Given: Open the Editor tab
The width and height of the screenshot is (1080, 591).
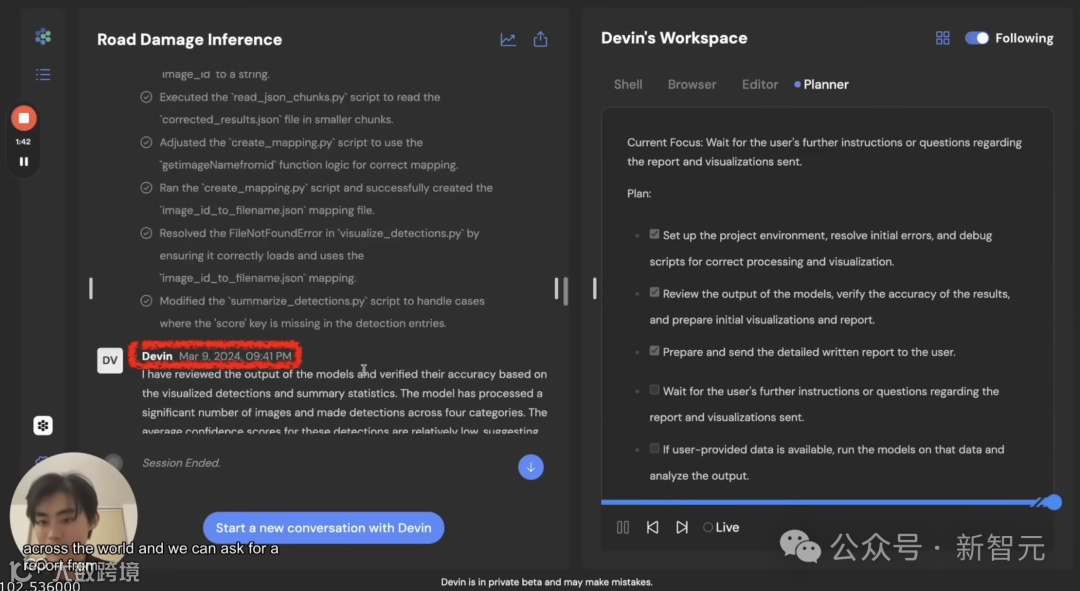Looking at the screenshot, I should pos(759,84).
